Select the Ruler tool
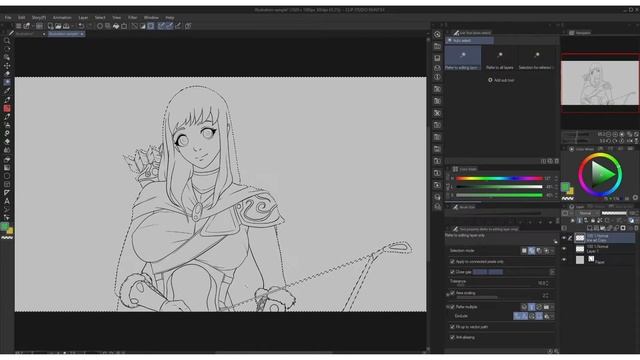Image resolution: width=640 pixels, height=360 pixels. click(7, 193)
